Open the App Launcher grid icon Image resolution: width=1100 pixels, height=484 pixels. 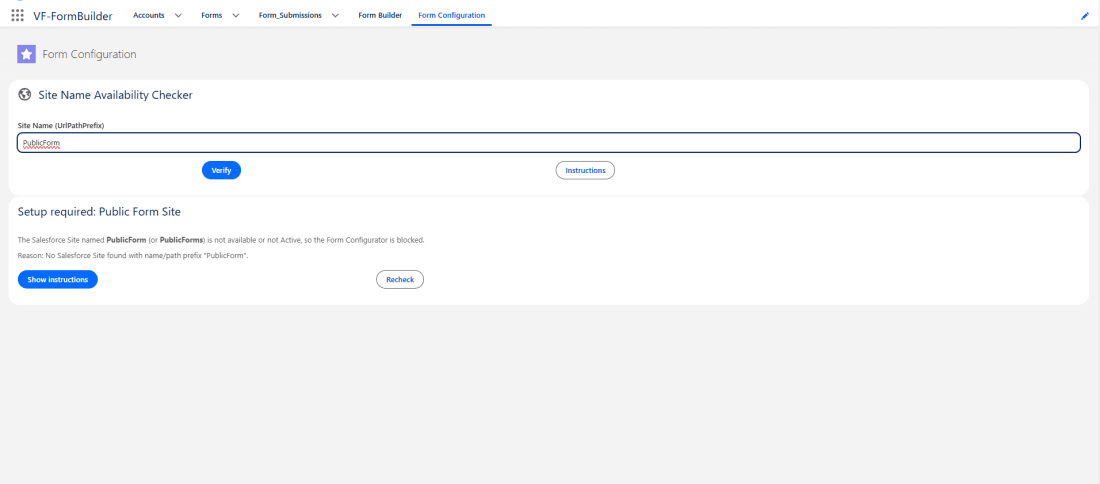[18, 15]
